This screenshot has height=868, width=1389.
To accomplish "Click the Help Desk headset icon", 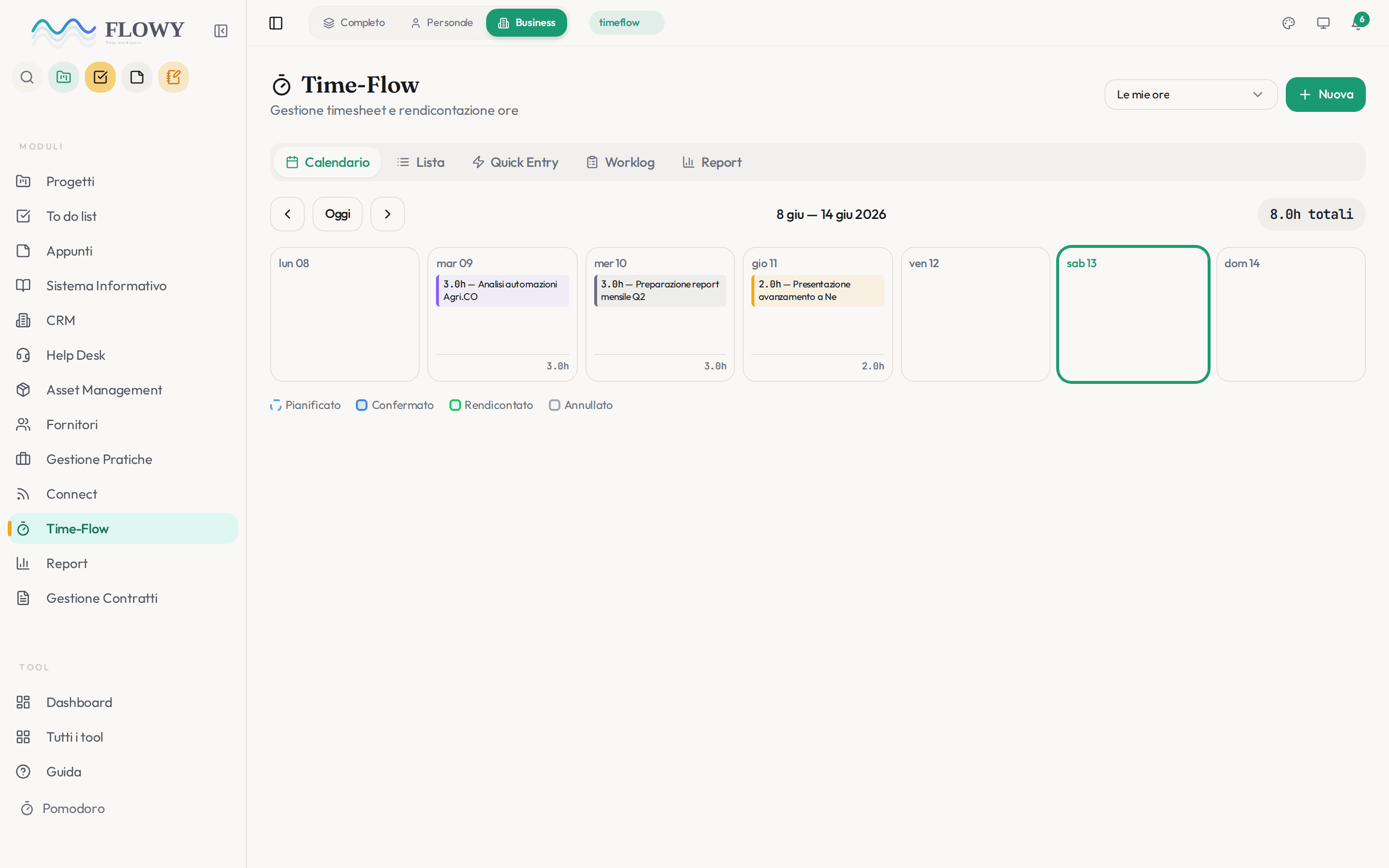I will pos(23,355).
